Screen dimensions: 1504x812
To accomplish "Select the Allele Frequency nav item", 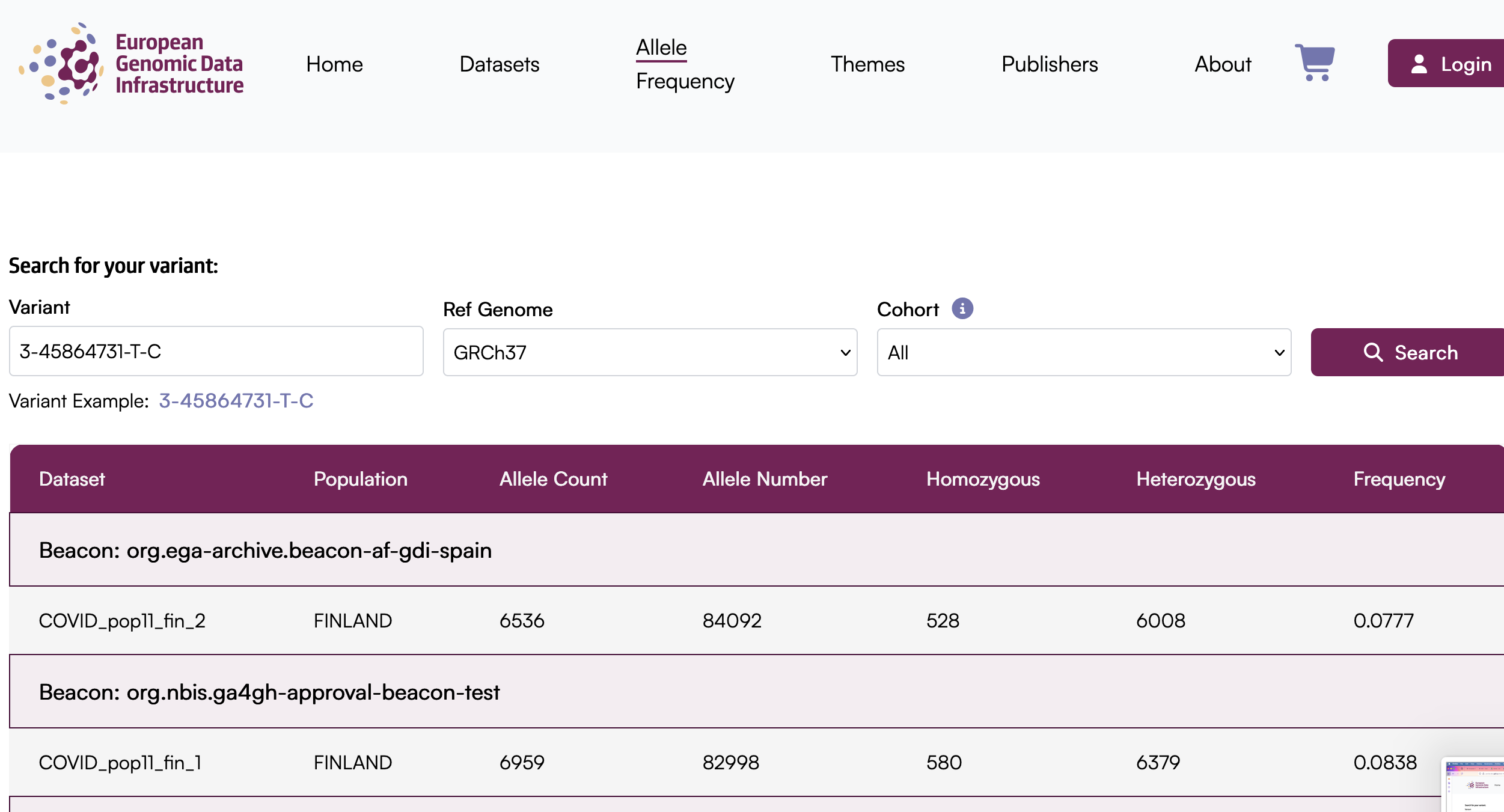I will (684, 64).
